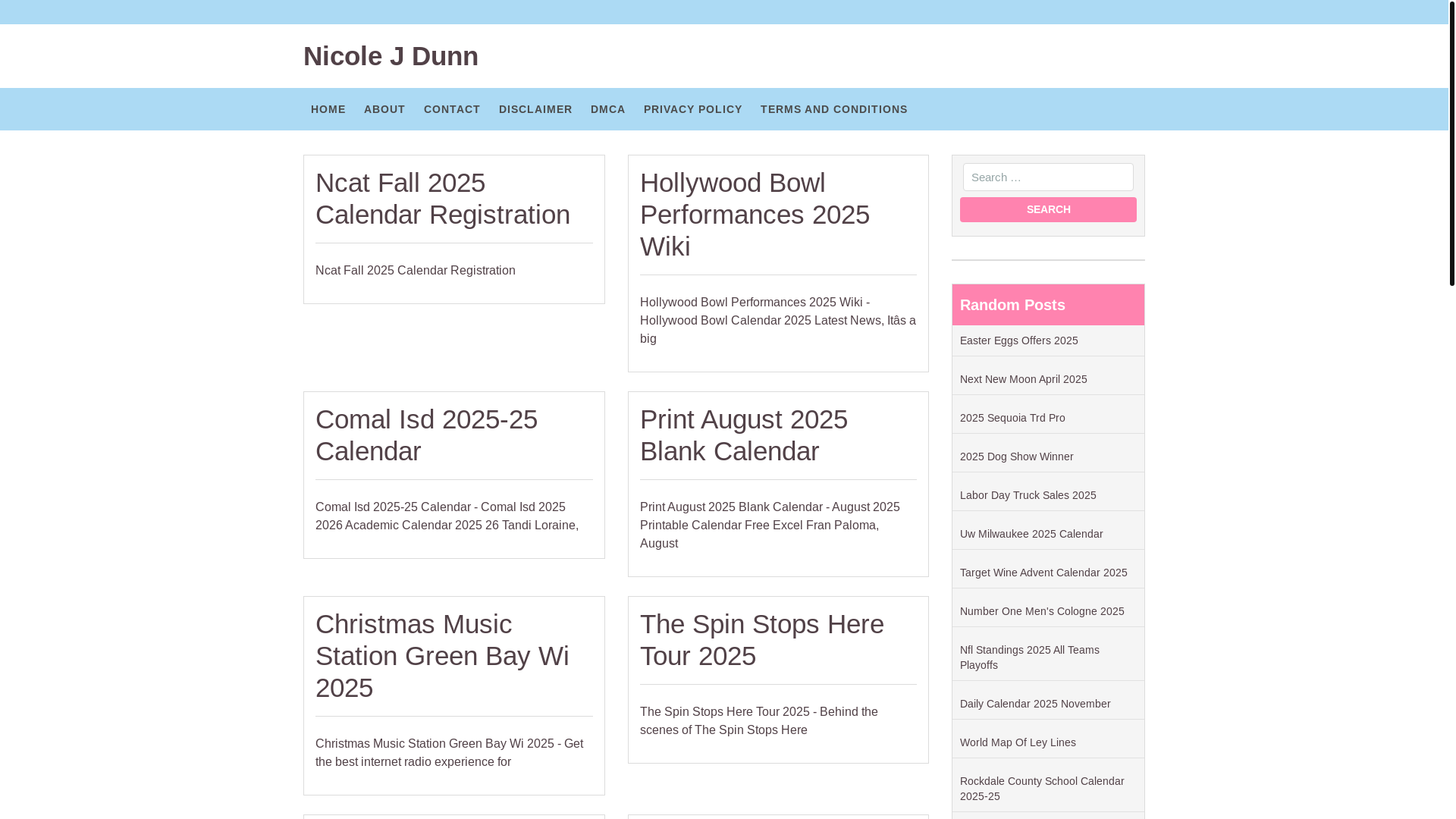Open Rockdale County School Calendar 2025-25 link

coord(1042,789)
